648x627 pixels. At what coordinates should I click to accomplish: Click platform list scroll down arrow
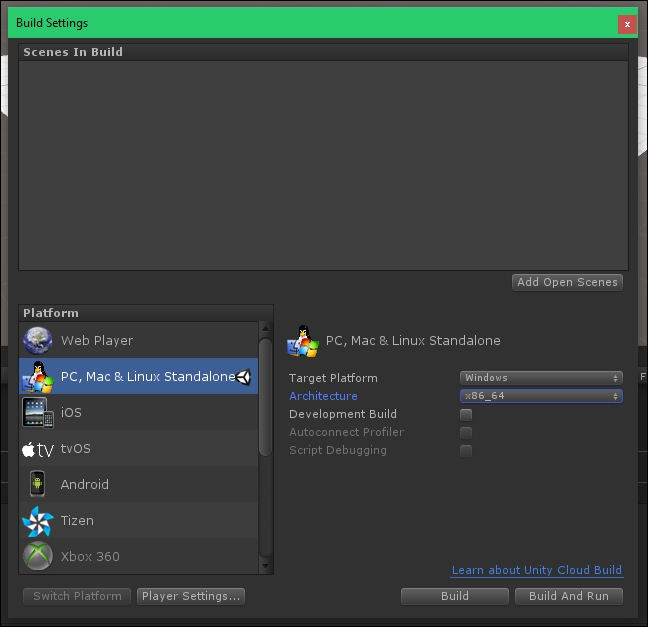pyautogui.click(x=265, y=566)
